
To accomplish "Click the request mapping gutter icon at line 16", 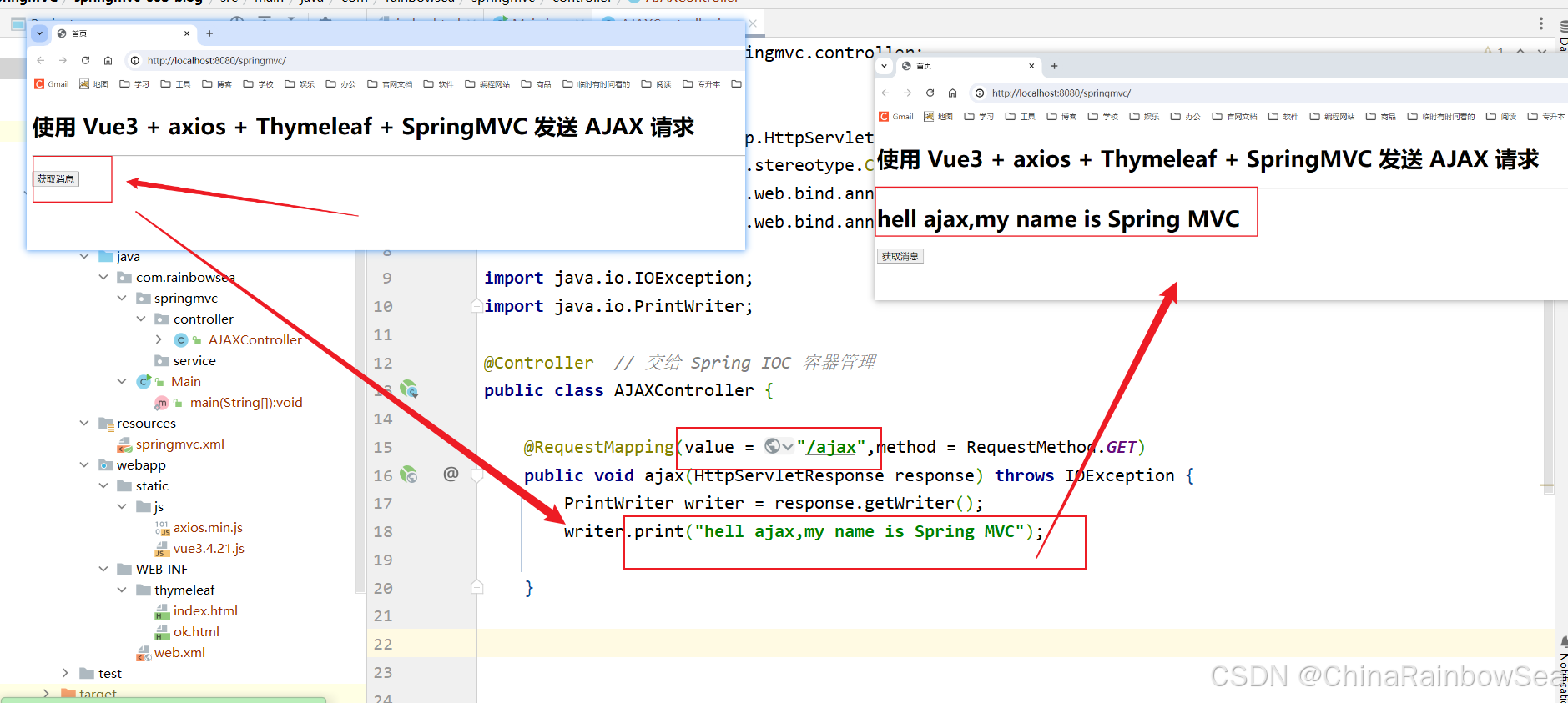I will pos(408,475).
